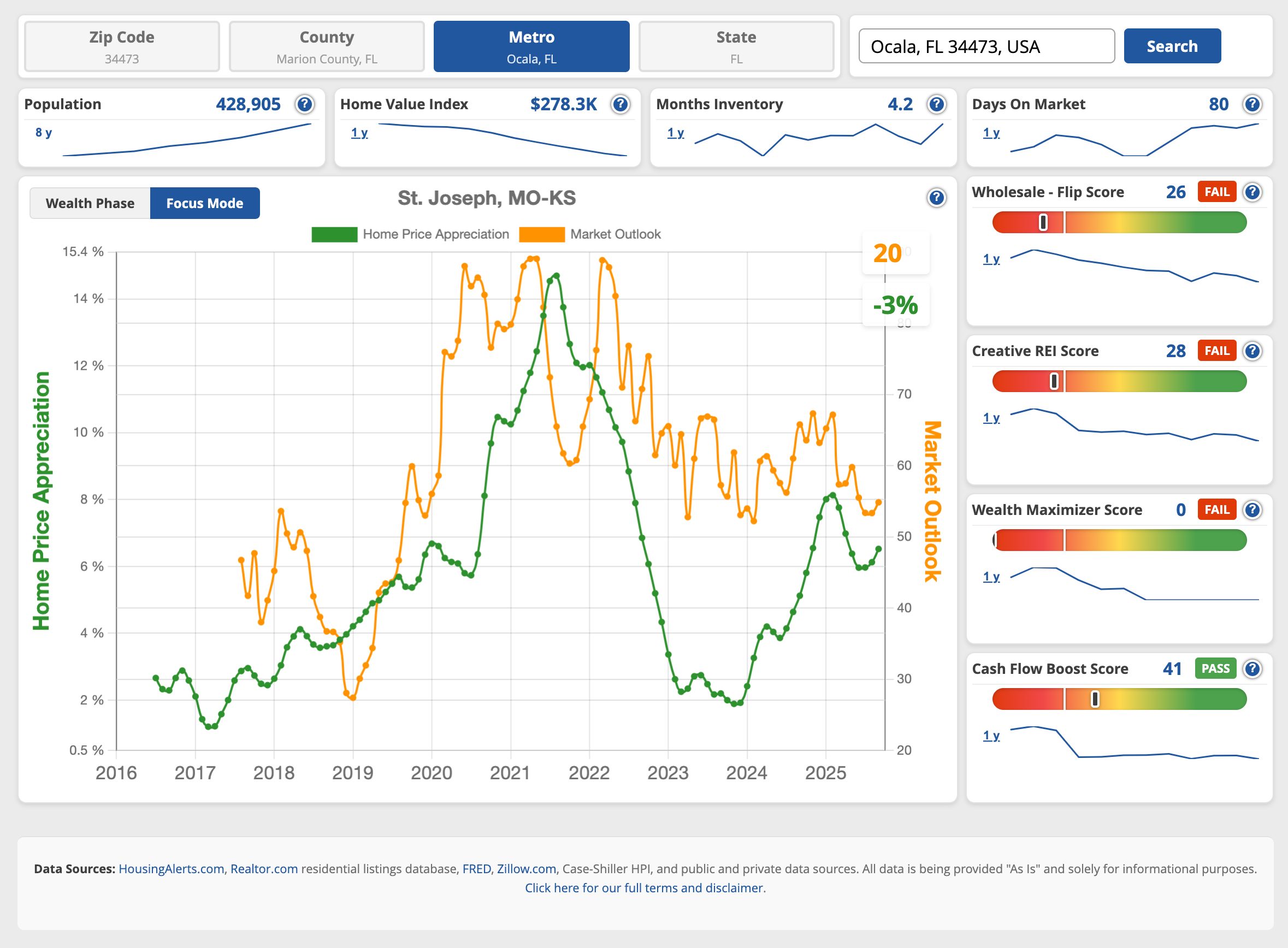Open help for Cash Flow Boost Score
Image resolution: width=1288 pixels, height=948 pixels.
(1252, 668)
